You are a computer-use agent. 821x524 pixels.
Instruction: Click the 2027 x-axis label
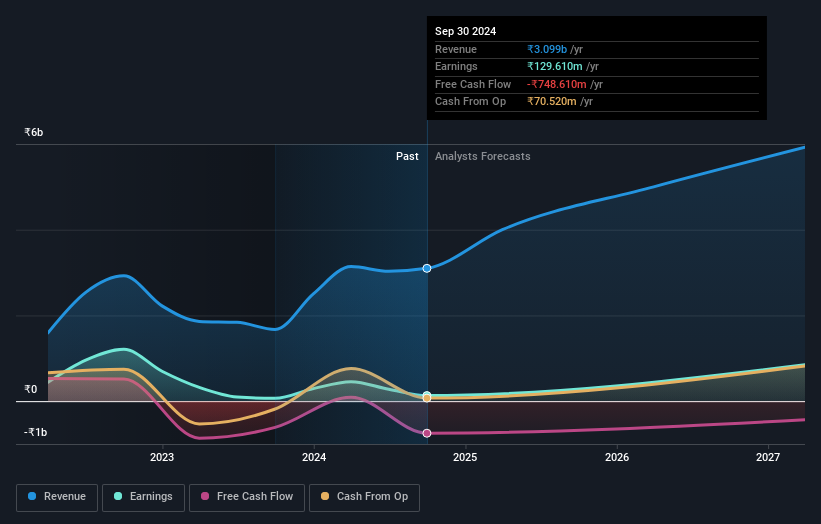click(x=768, y=458)
